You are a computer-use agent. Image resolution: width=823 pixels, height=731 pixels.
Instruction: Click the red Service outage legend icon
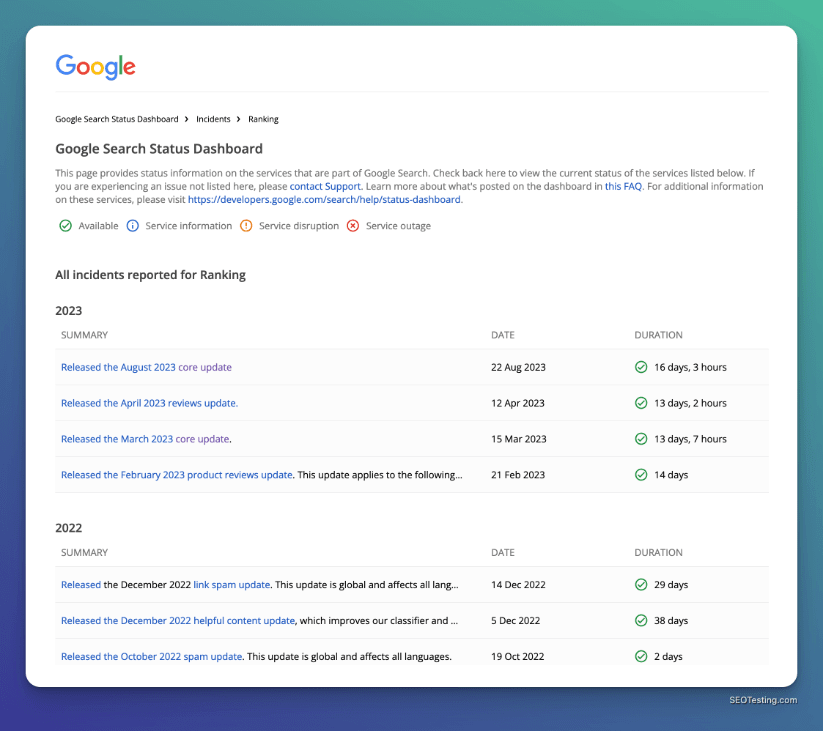pos(353,226)
